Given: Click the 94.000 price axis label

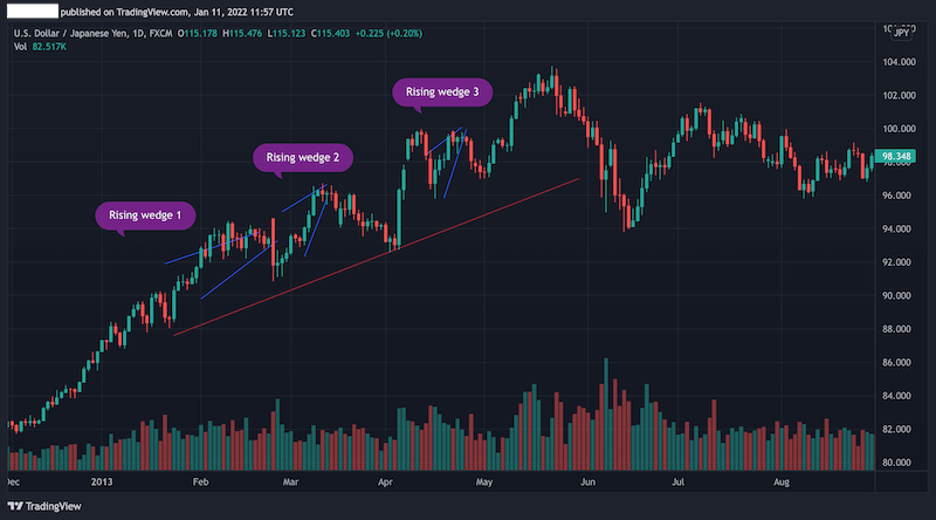Looking at the screenshot, I should [899, 229].
